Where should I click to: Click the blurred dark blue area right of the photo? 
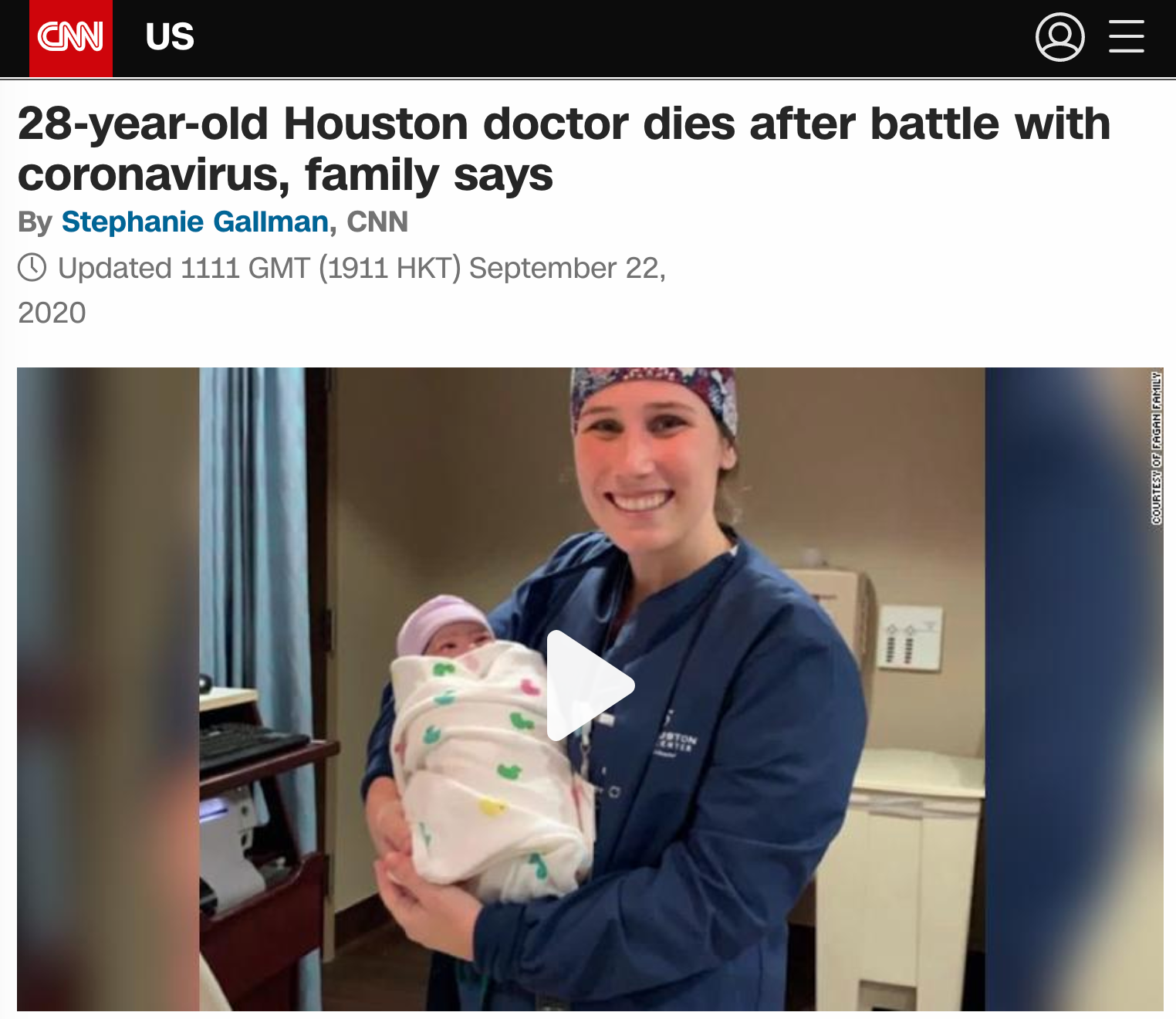coord(1073,689)
